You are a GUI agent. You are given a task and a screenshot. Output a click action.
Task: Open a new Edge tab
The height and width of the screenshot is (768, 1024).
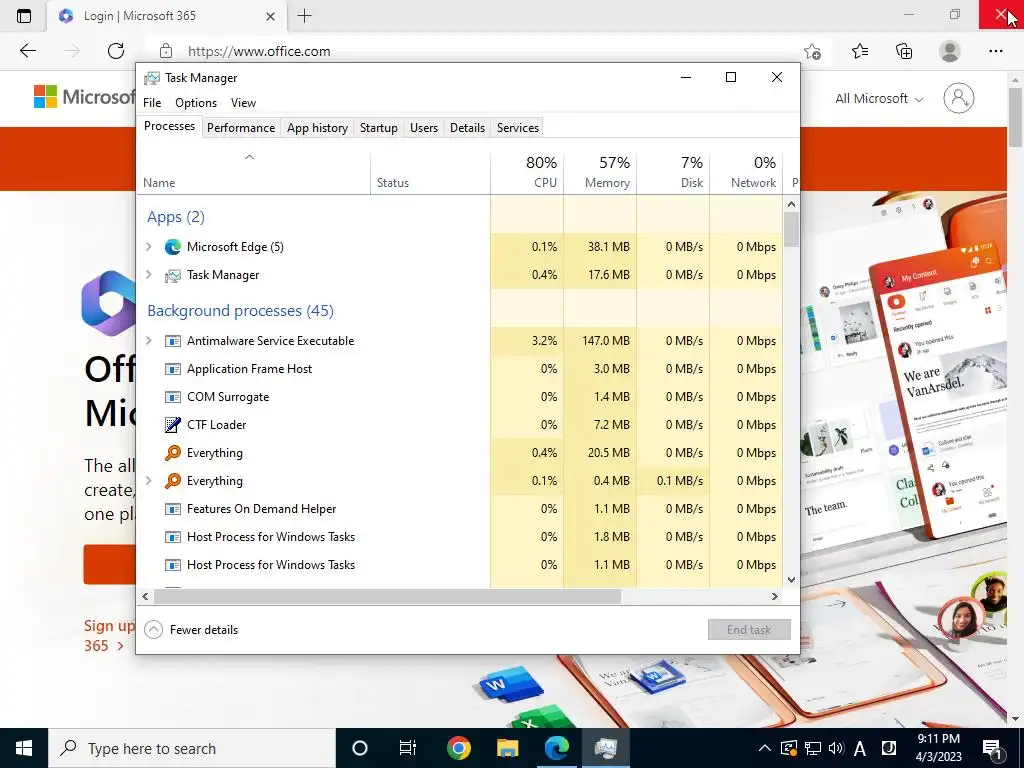point(304,16)
